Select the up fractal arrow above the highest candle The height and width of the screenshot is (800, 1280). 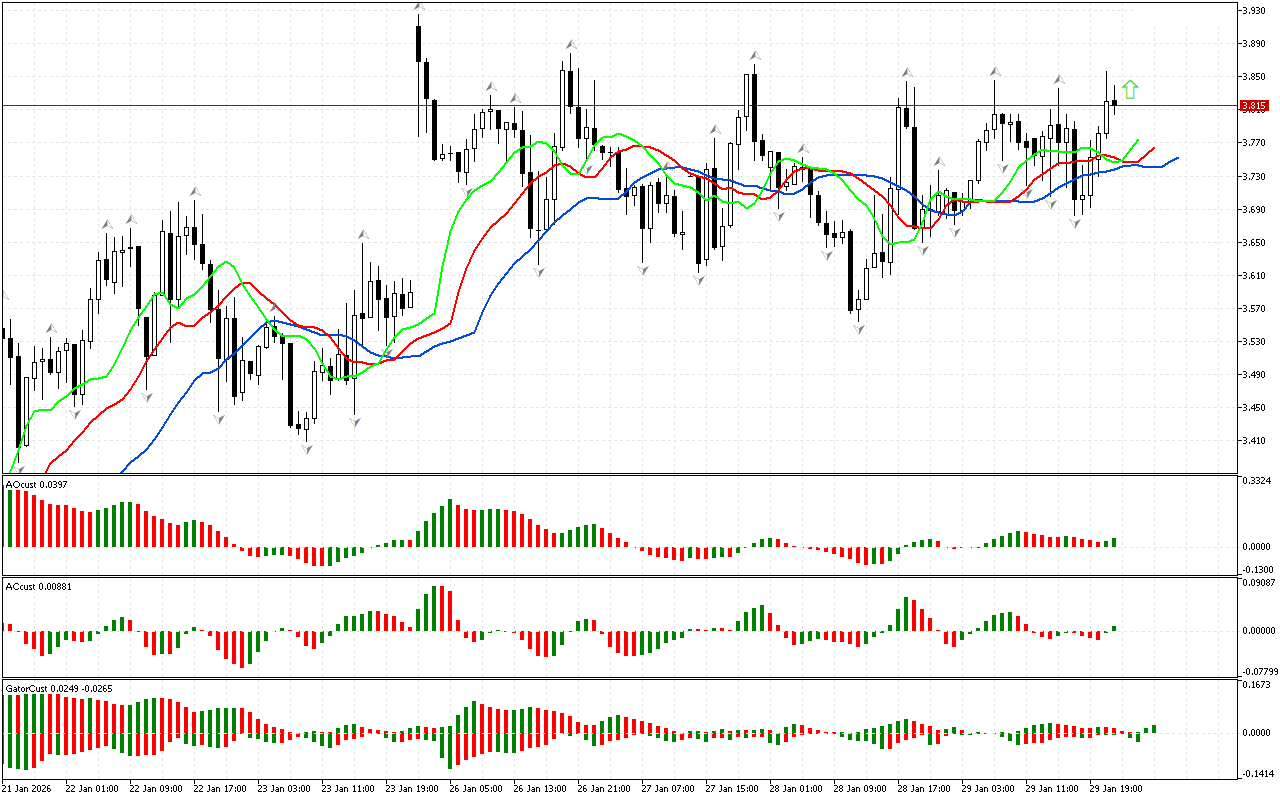pyautogui.click(x=419, y=7)
